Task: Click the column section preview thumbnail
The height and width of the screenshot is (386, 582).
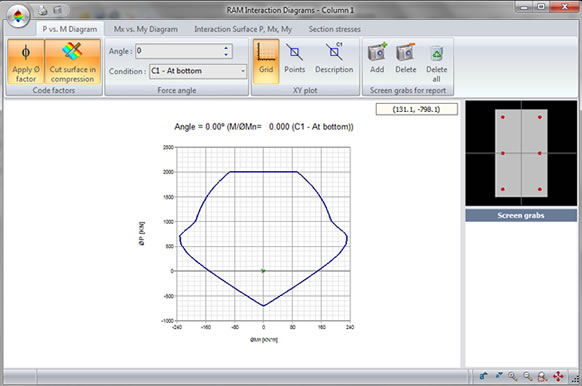Action: 521,153
